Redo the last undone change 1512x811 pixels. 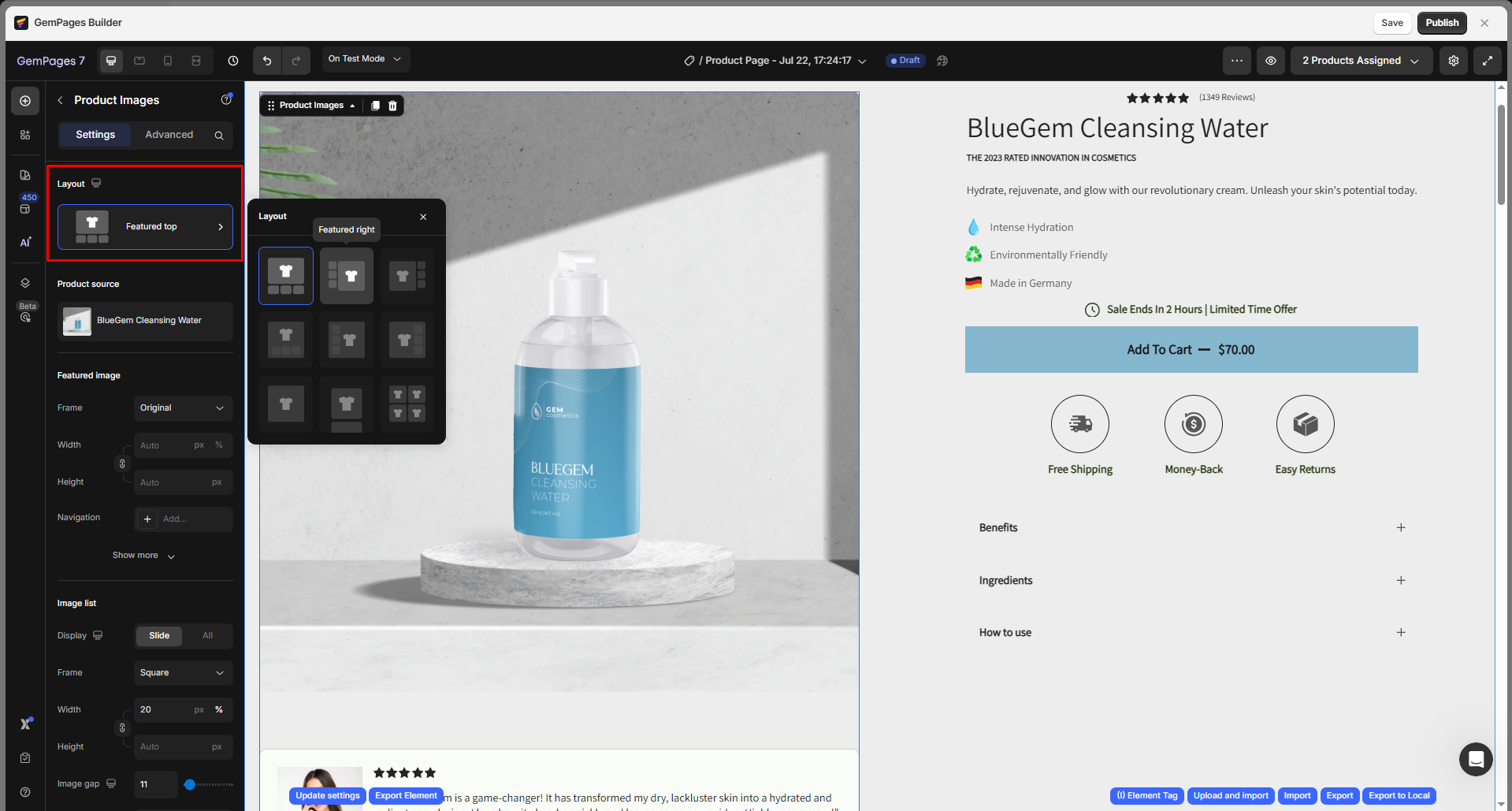[296, 61]
